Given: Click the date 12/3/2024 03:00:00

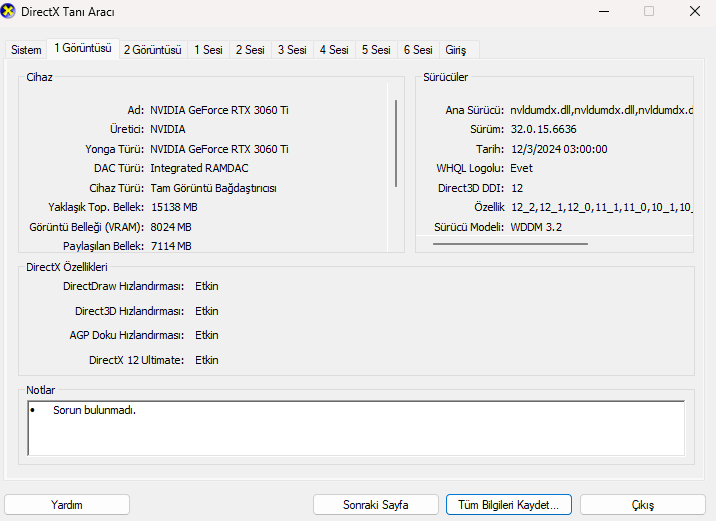Looking at the screenshot, I should 559,149.
